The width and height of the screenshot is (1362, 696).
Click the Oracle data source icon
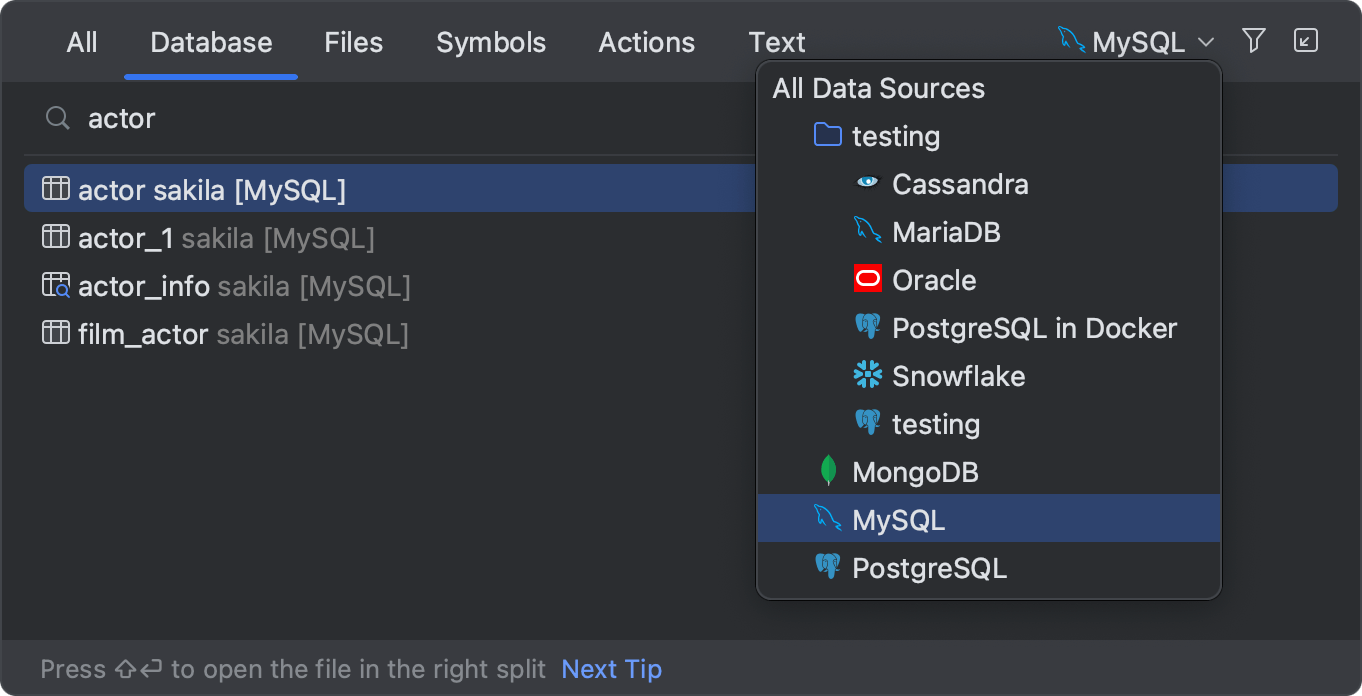tap(869, 279)
